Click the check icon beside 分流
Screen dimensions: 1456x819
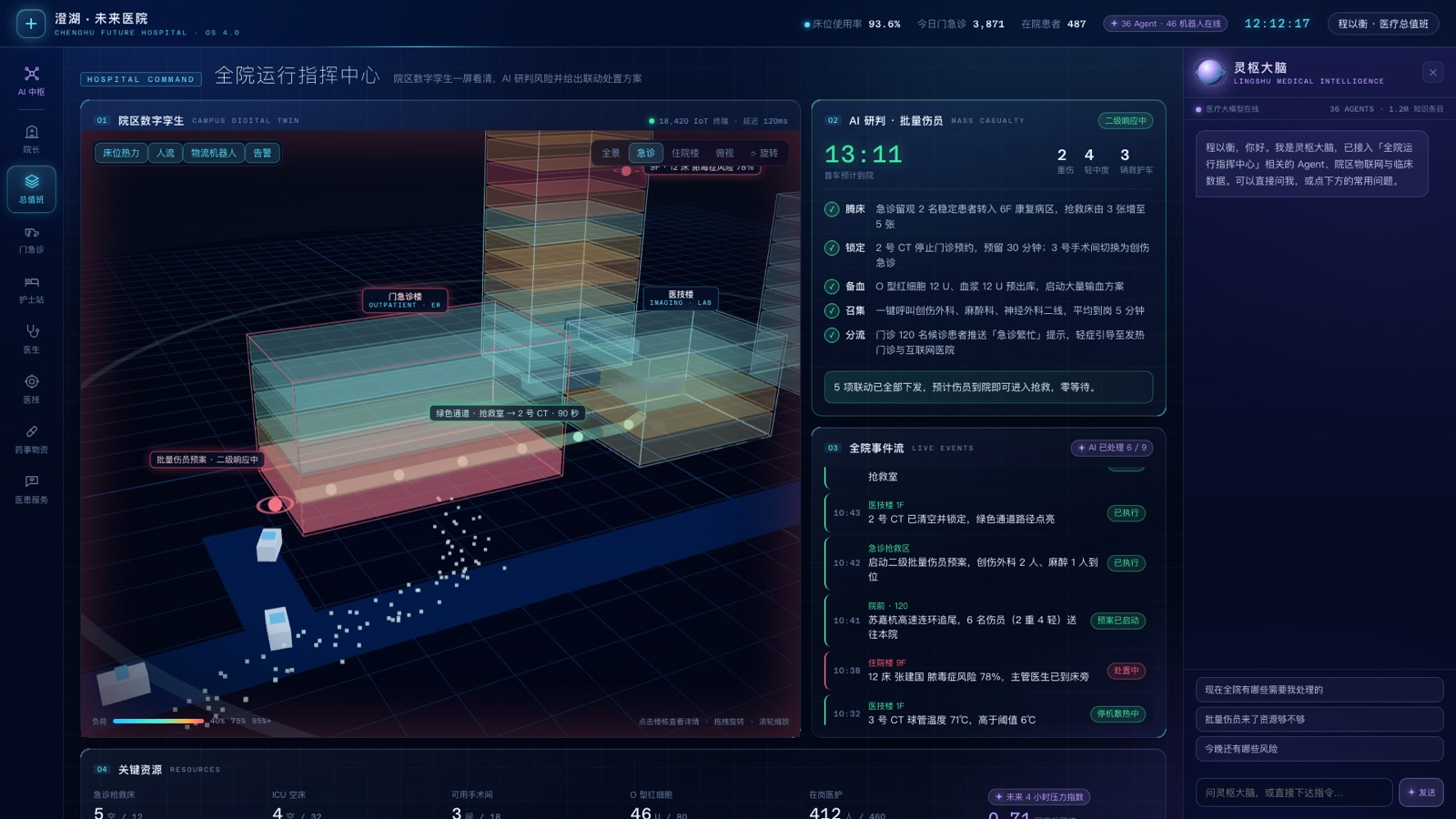tap(832, 335)
